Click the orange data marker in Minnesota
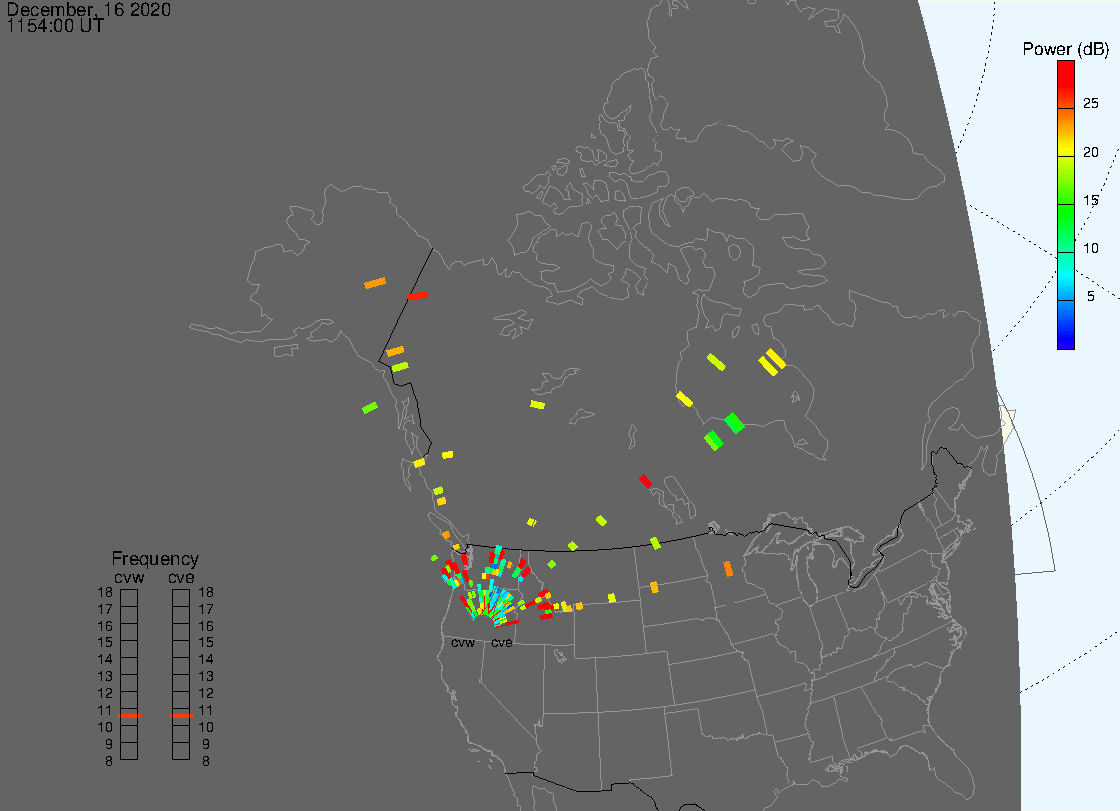1120x811 pixels. (728, 569)
